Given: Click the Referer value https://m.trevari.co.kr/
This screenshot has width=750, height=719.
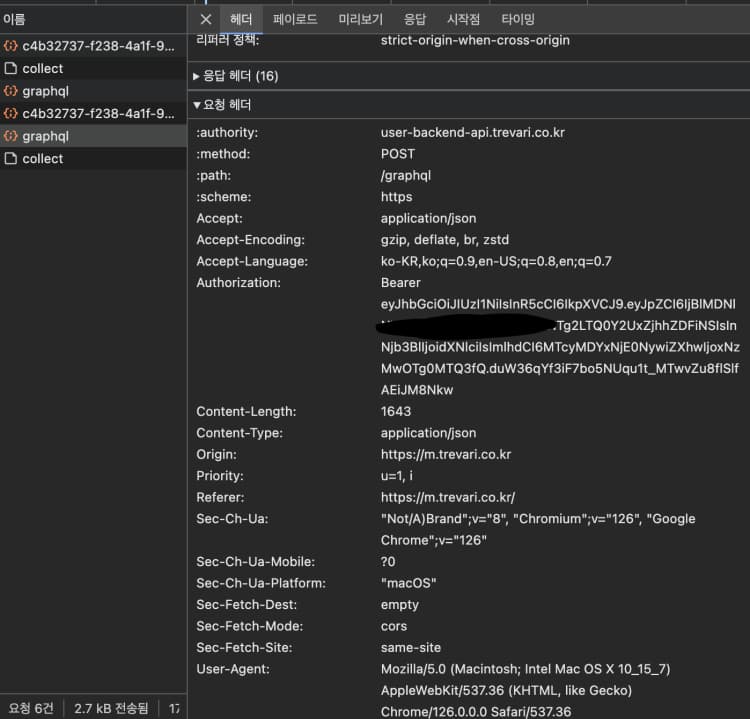Looking at the screenshot, I should (448, 498).
